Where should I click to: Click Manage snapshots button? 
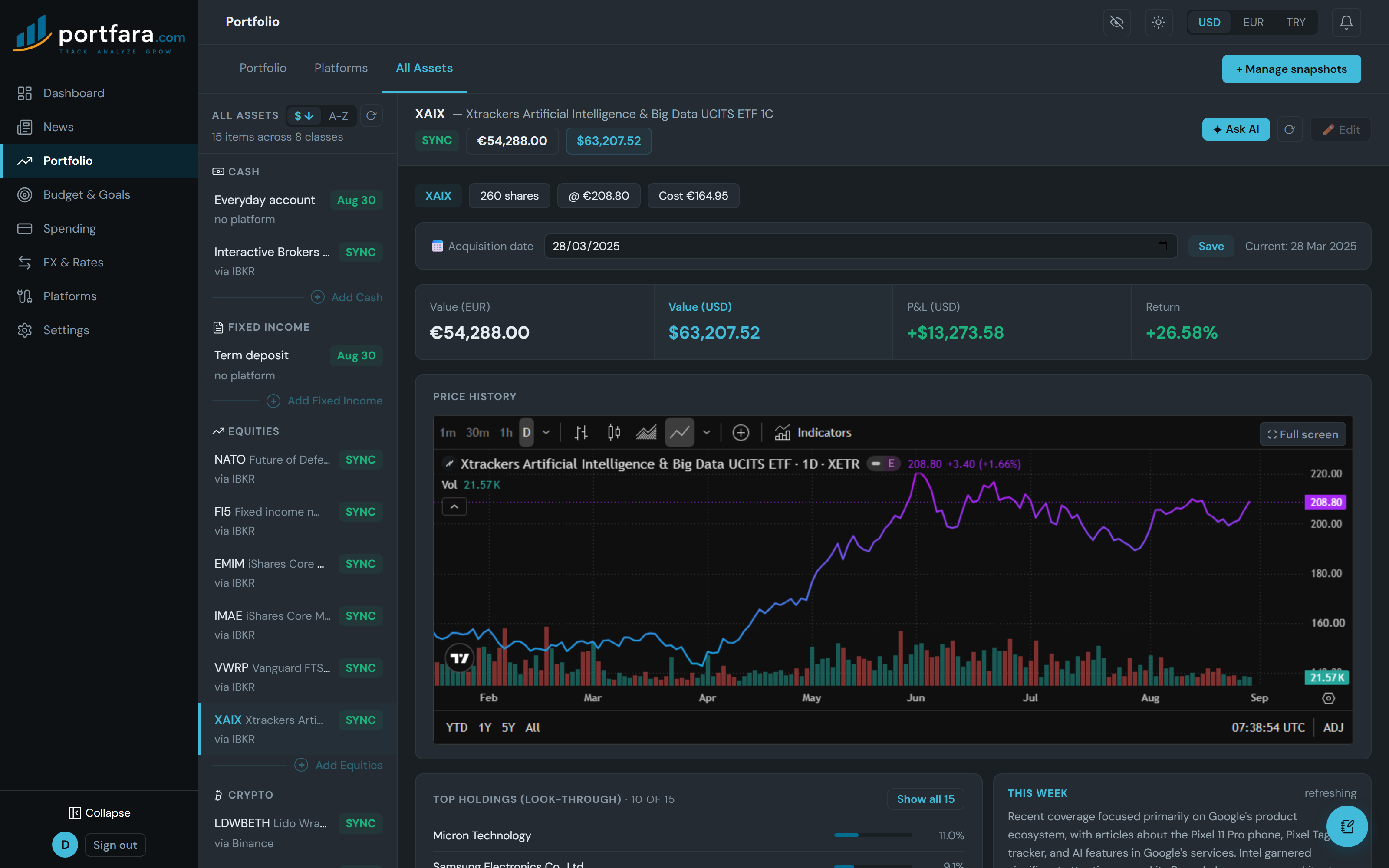pos(1291,69)
